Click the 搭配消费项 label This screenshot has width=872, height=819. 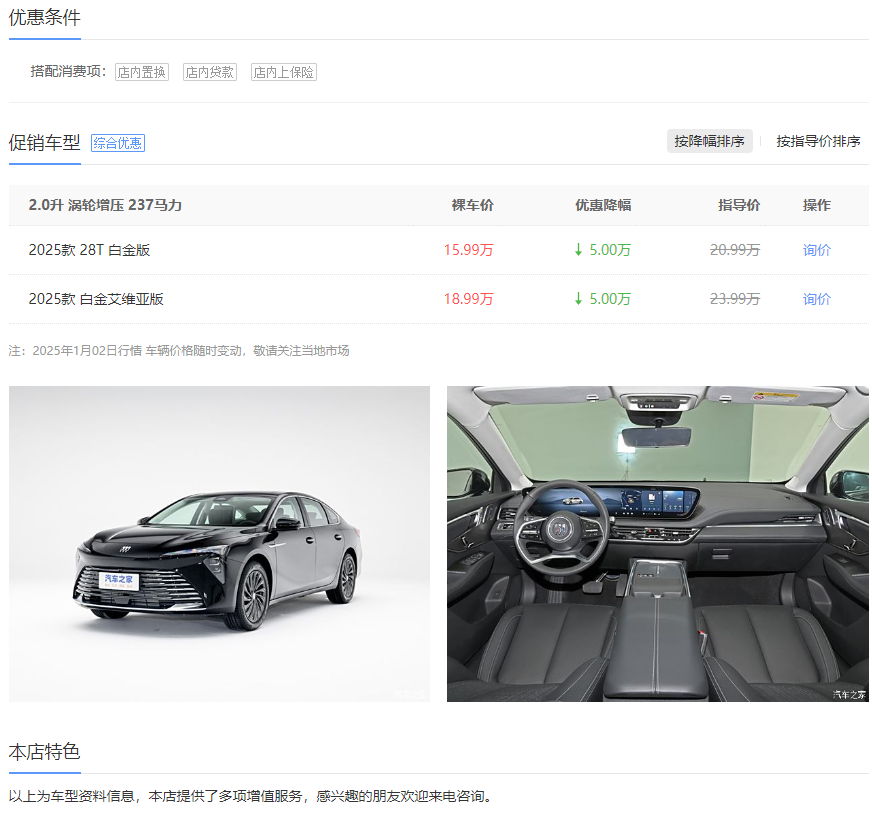point(68,72)
